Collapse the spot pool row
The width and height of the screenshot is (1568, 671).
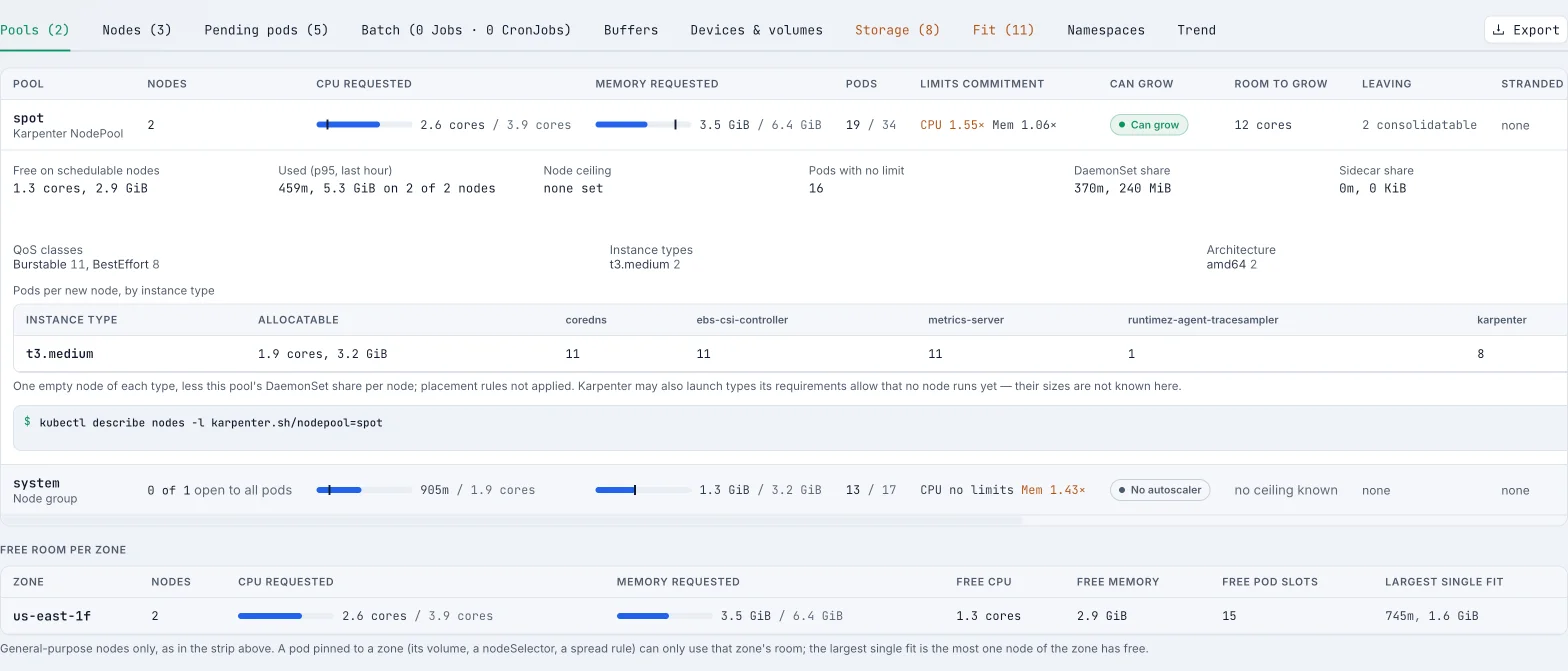tap(784, 125)
